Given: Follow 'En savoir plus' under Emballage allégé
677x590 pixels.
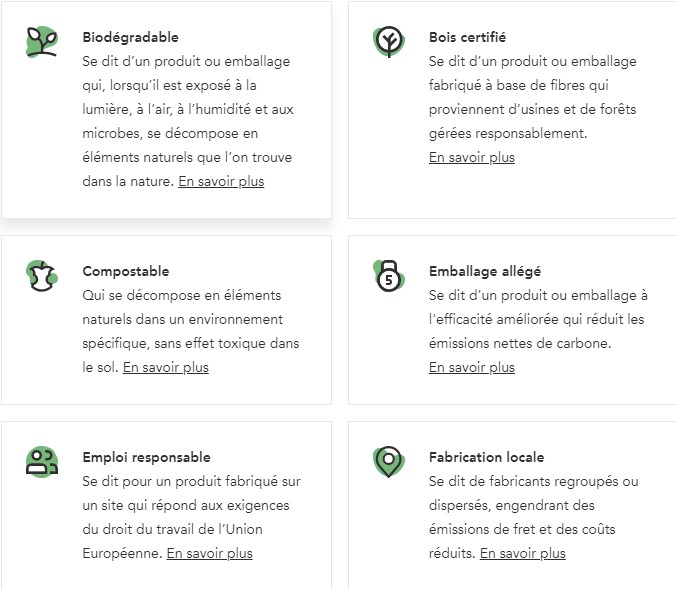Looking at the screenshot, I should (472, 368).
